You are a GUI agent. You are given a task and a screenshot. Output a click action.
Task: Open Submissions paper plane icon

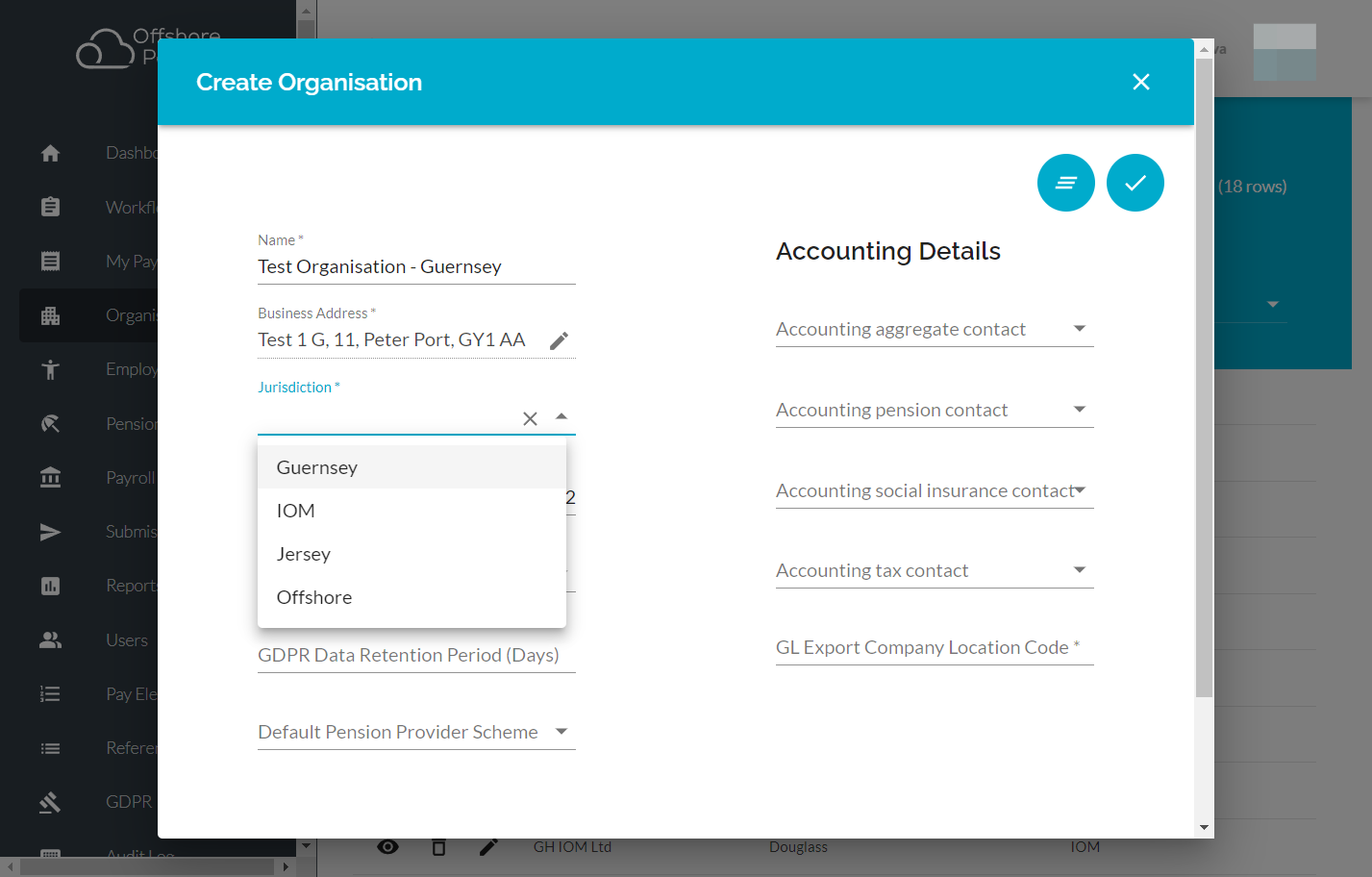pos(51,532)
